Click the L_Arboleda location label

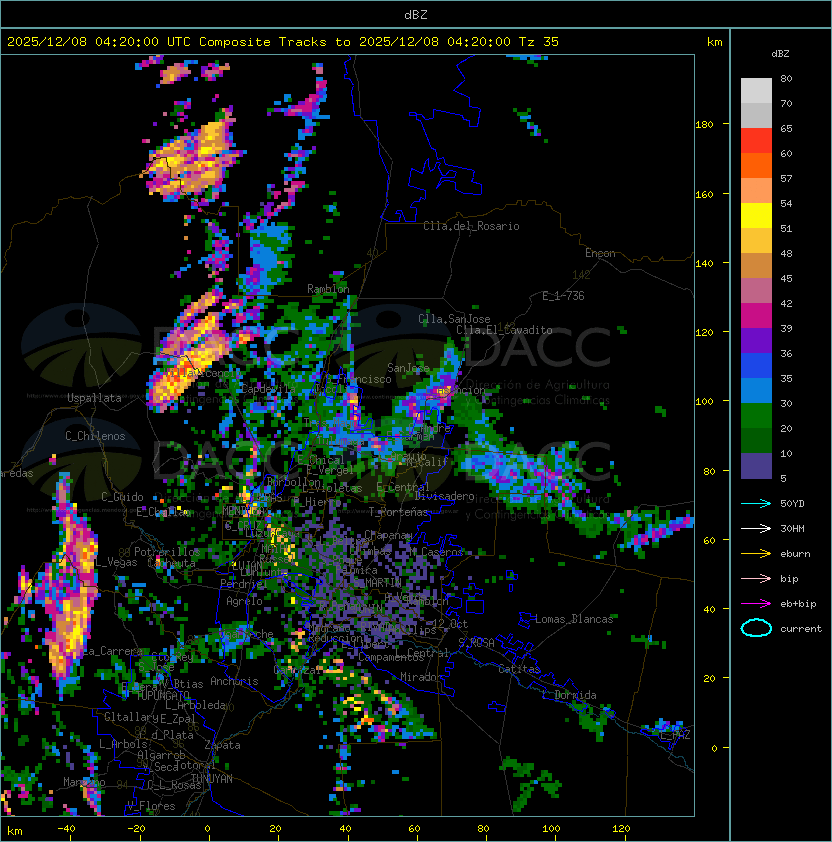[196, 705]
